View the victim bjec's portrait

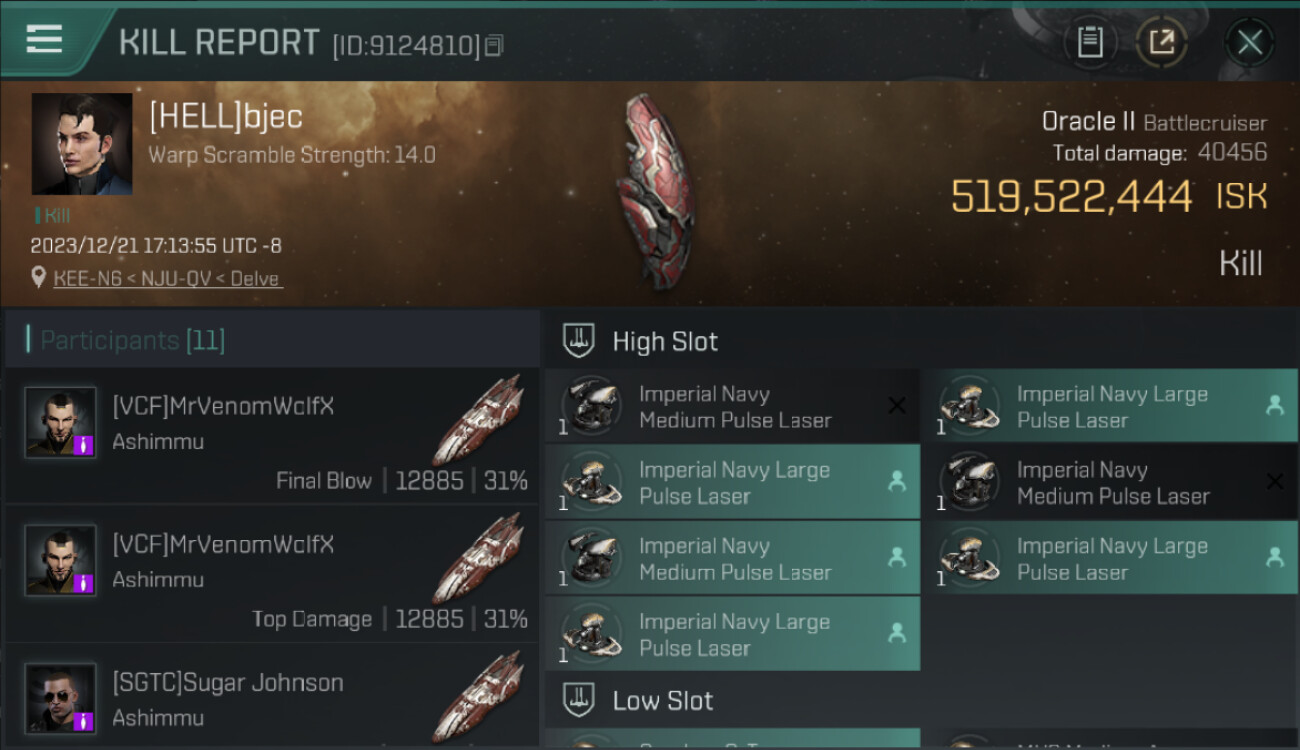(x=82, y=144)
